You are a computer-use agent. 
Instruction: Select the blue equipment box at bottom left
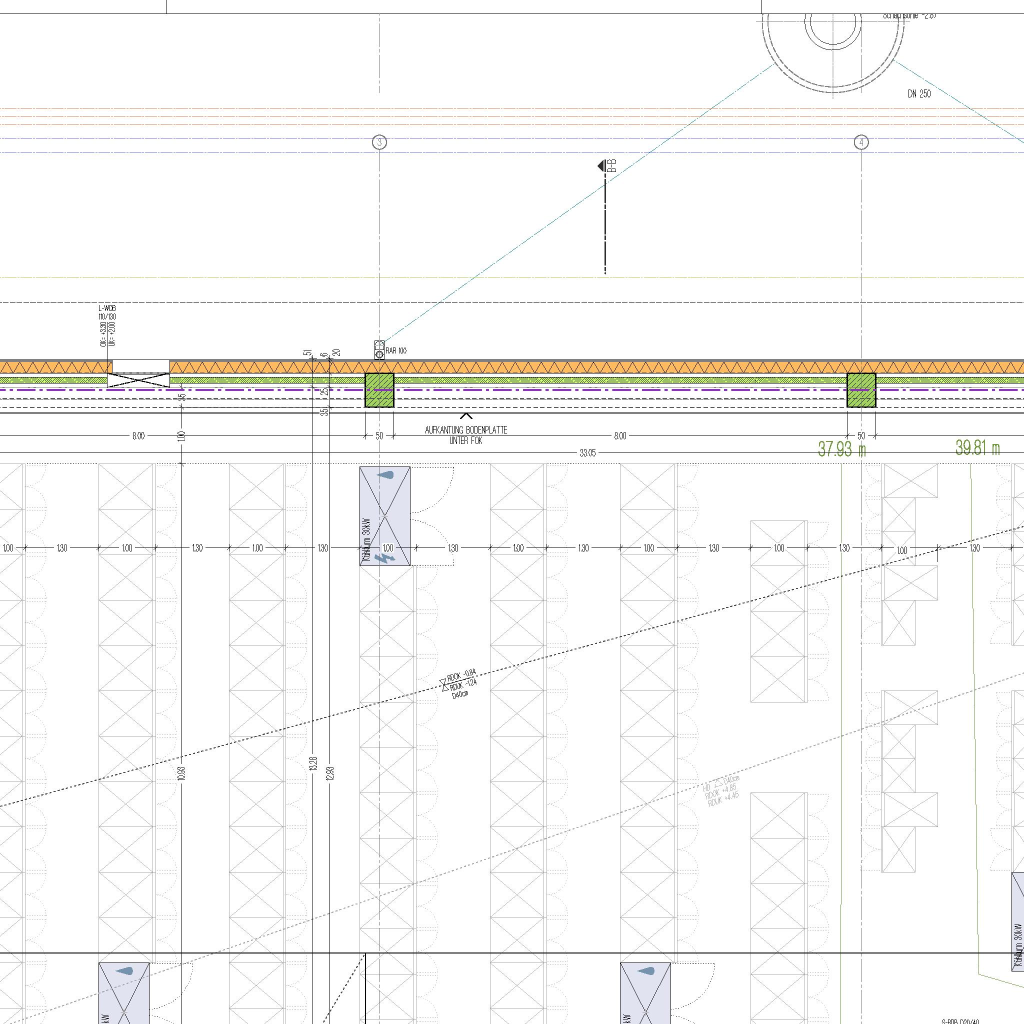point(123,992)
